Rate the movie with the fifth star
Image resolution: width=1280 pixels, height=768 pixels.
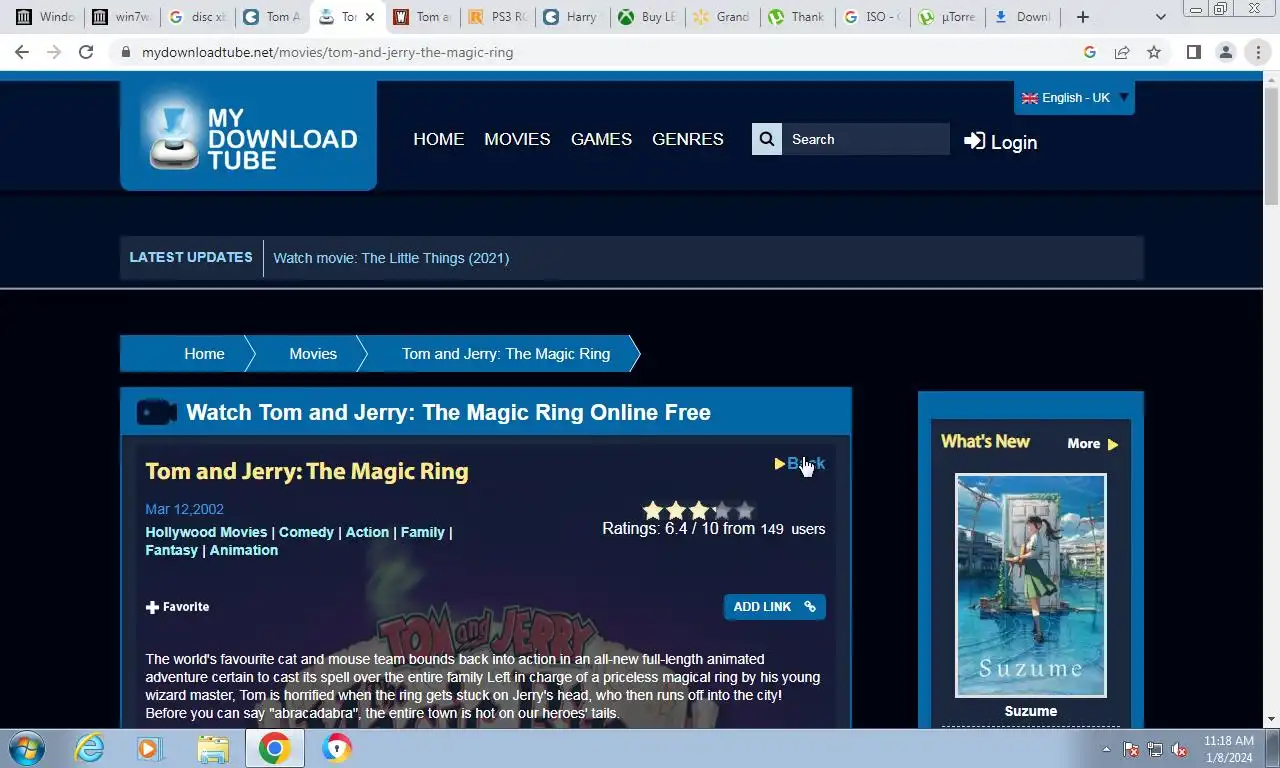(744, 511)
